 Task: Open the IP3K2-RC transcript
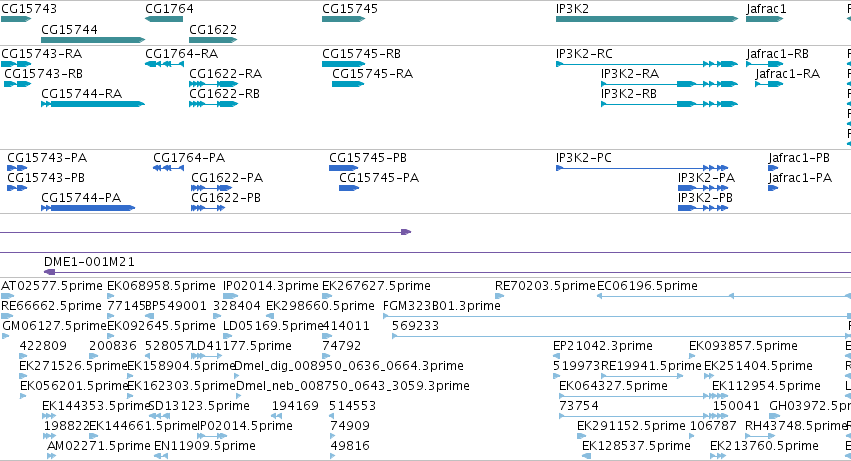click(647, 64)
